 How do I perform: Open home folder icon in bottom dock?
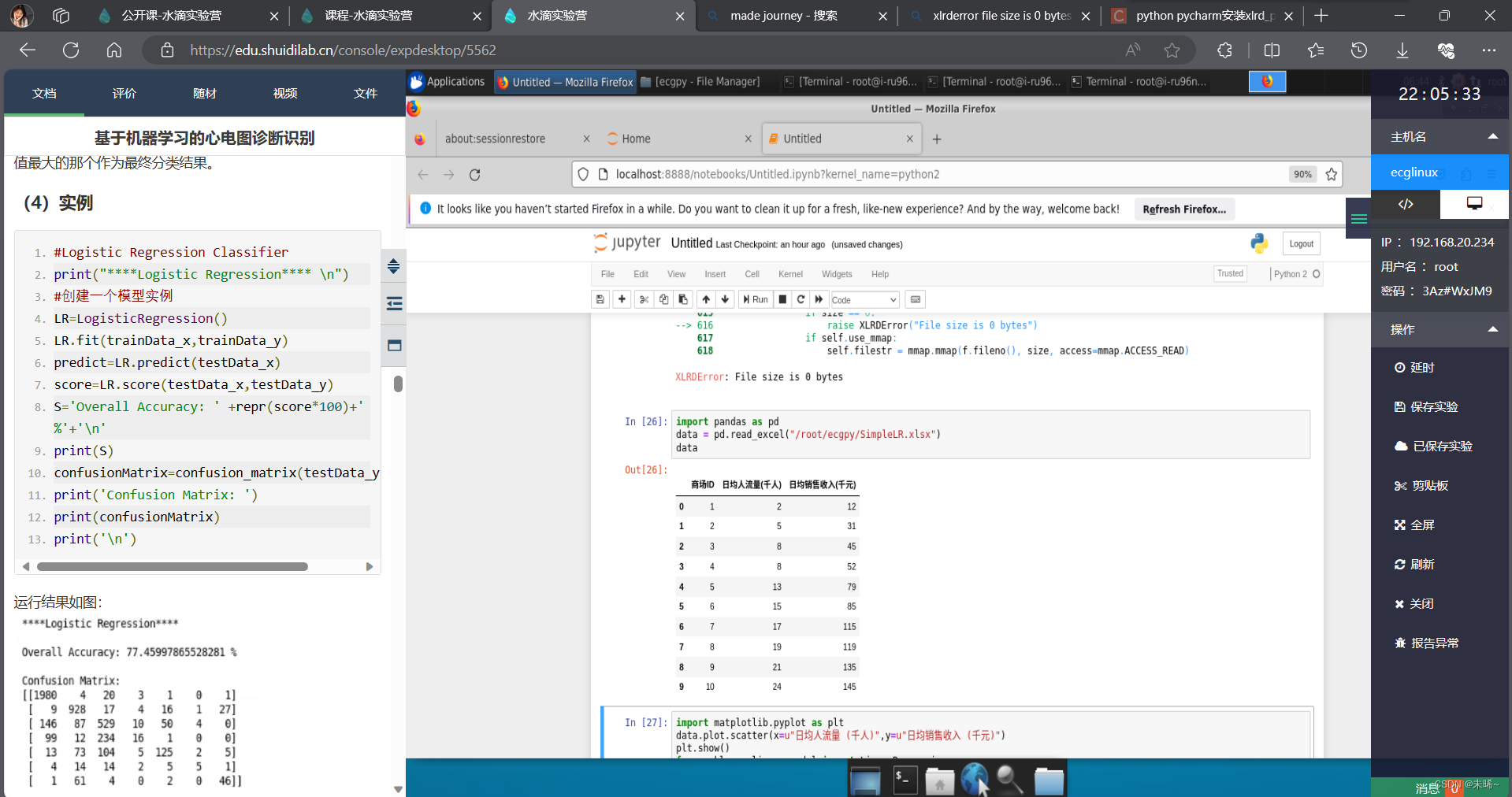click(x=939, y=780)
